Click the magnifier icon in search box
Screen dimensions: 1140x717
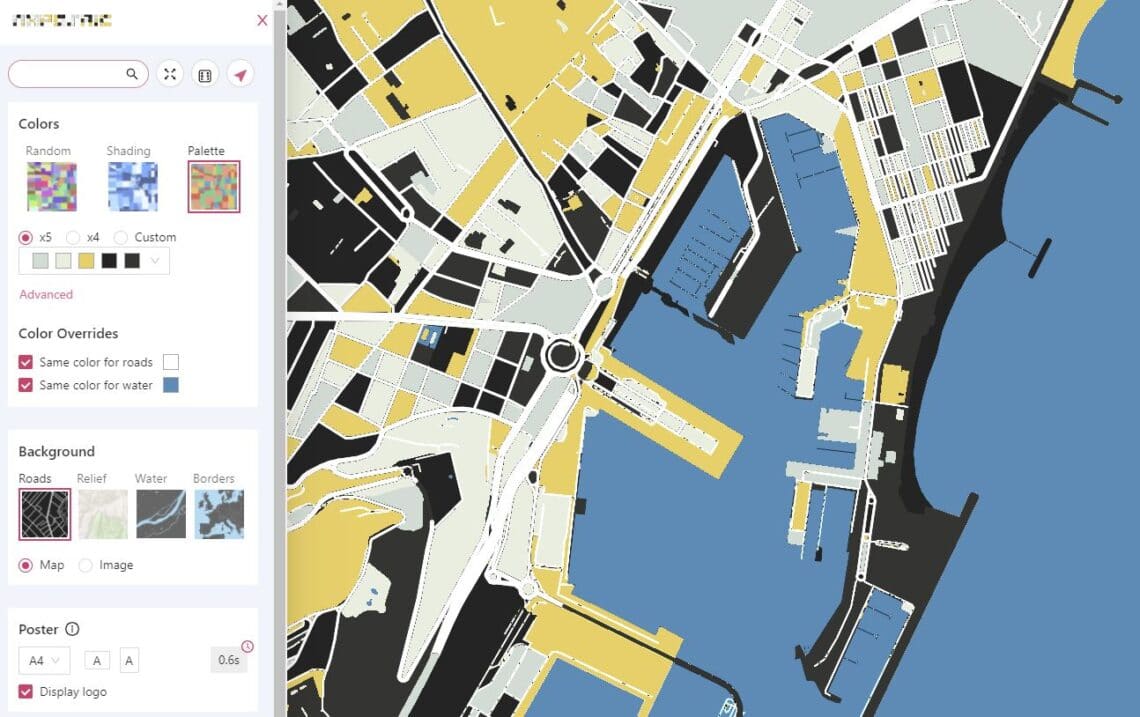[132, 74]
